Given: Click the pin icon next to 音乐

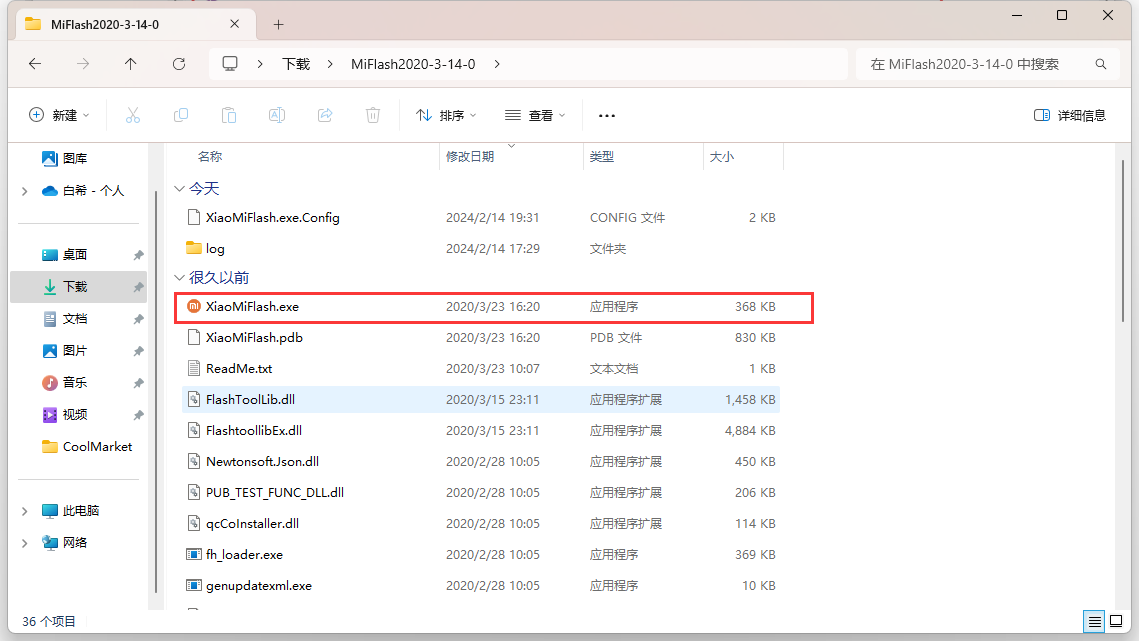Looking at the screenshot, I should pos(138,383).
